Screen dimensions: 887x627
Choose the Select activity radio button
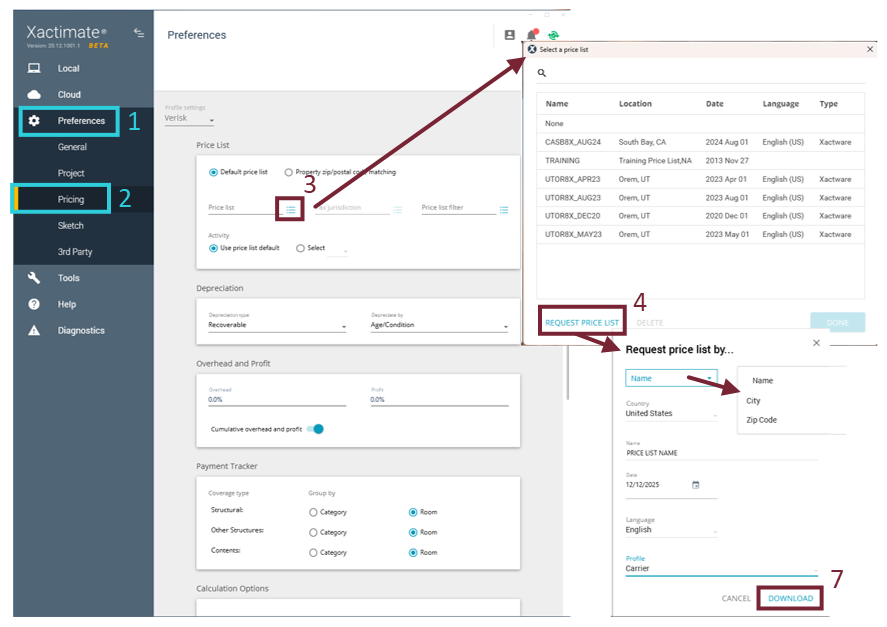click(x=300, y=248)
